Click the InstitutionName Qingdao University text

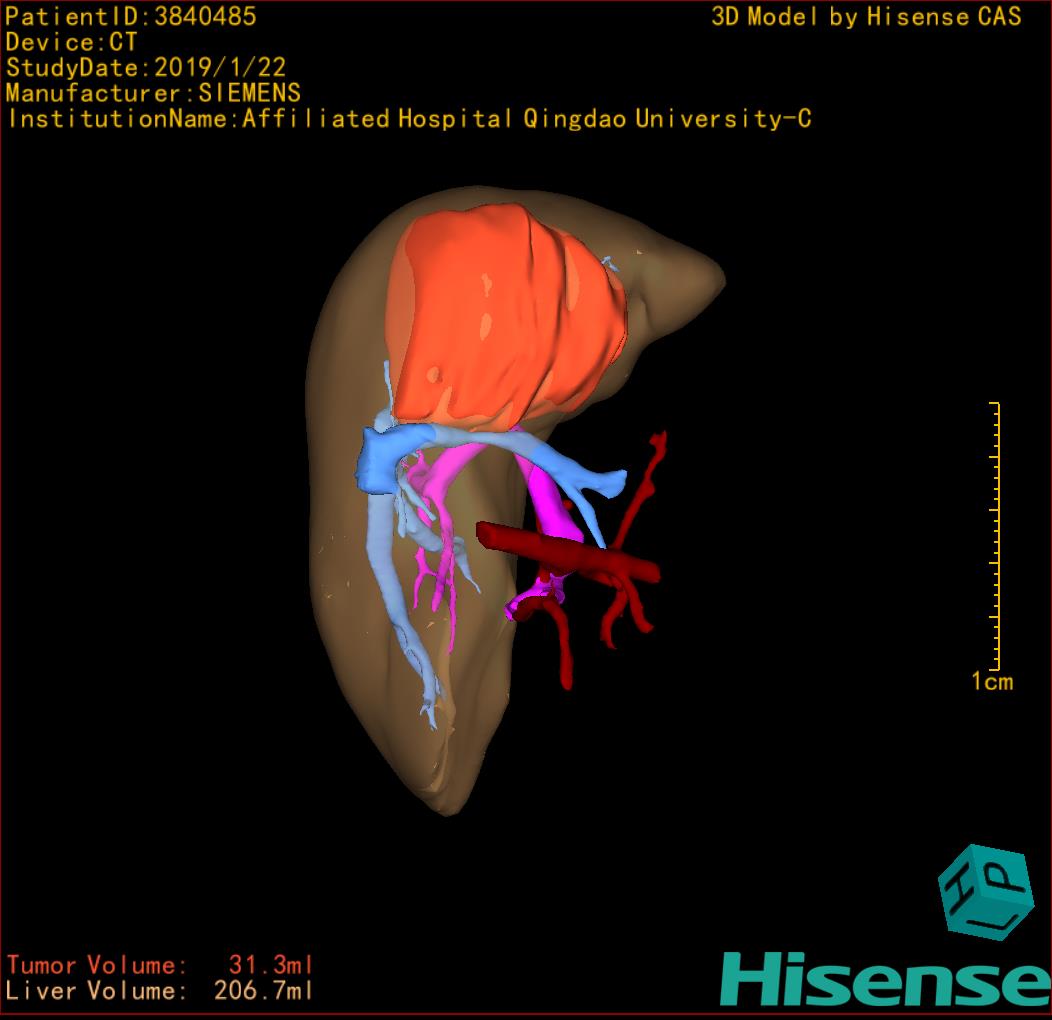[x=408, y=119]
